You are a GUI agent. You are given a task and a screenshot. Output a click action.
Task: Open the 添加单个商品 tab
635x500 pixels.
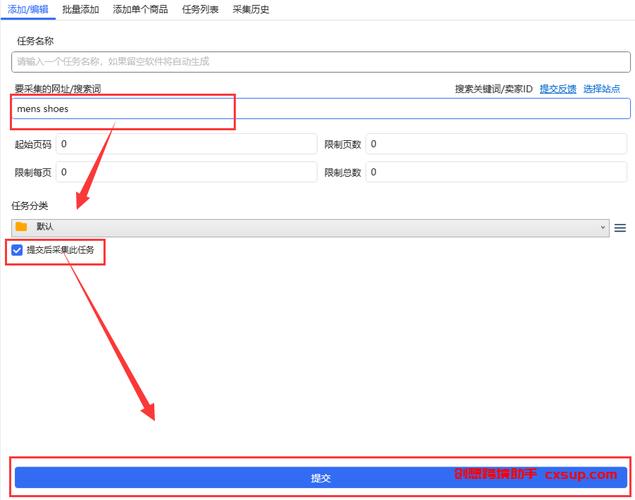[140, 9]
